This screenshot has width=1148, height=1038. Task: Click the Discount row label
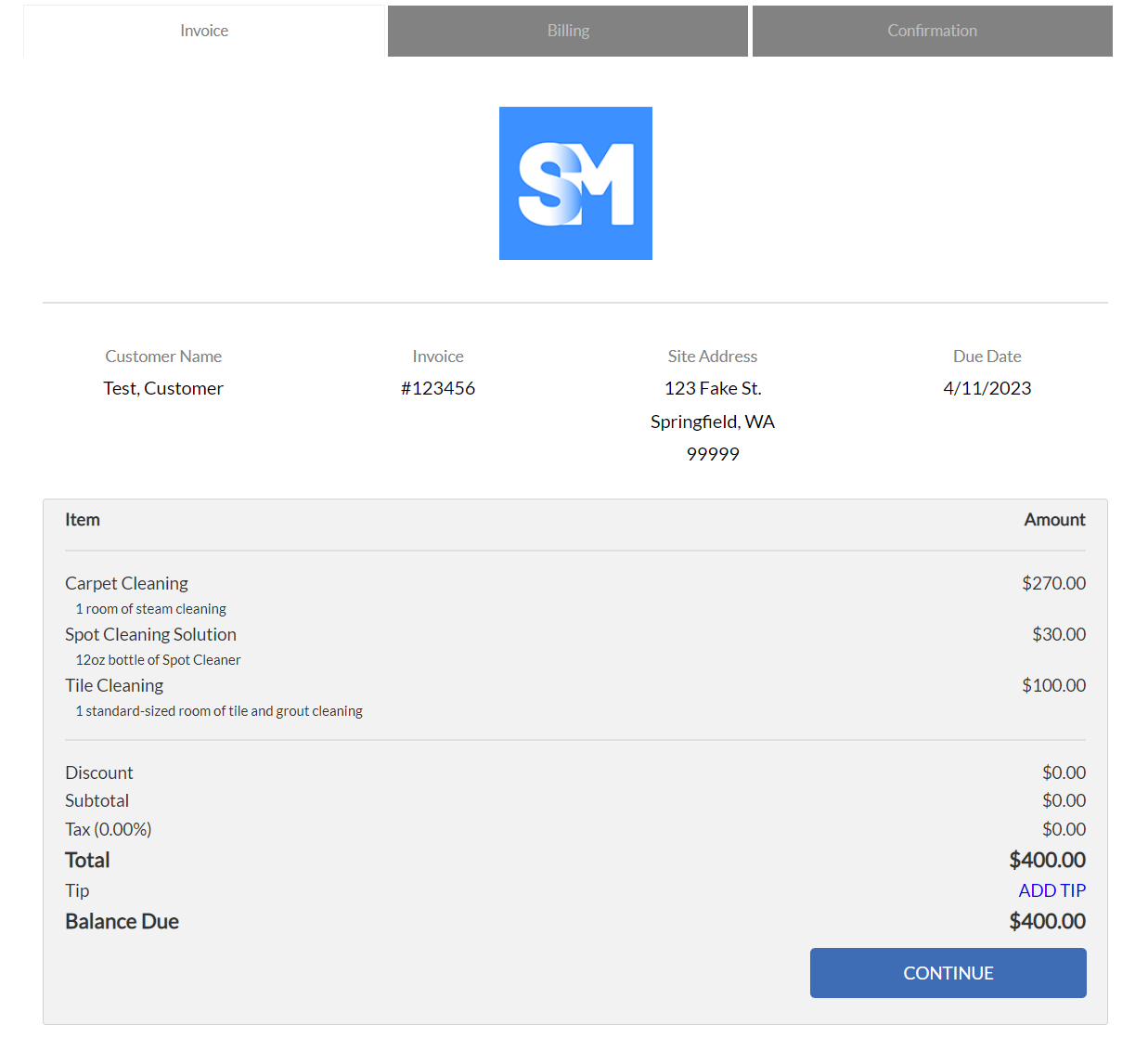(99, 772)
